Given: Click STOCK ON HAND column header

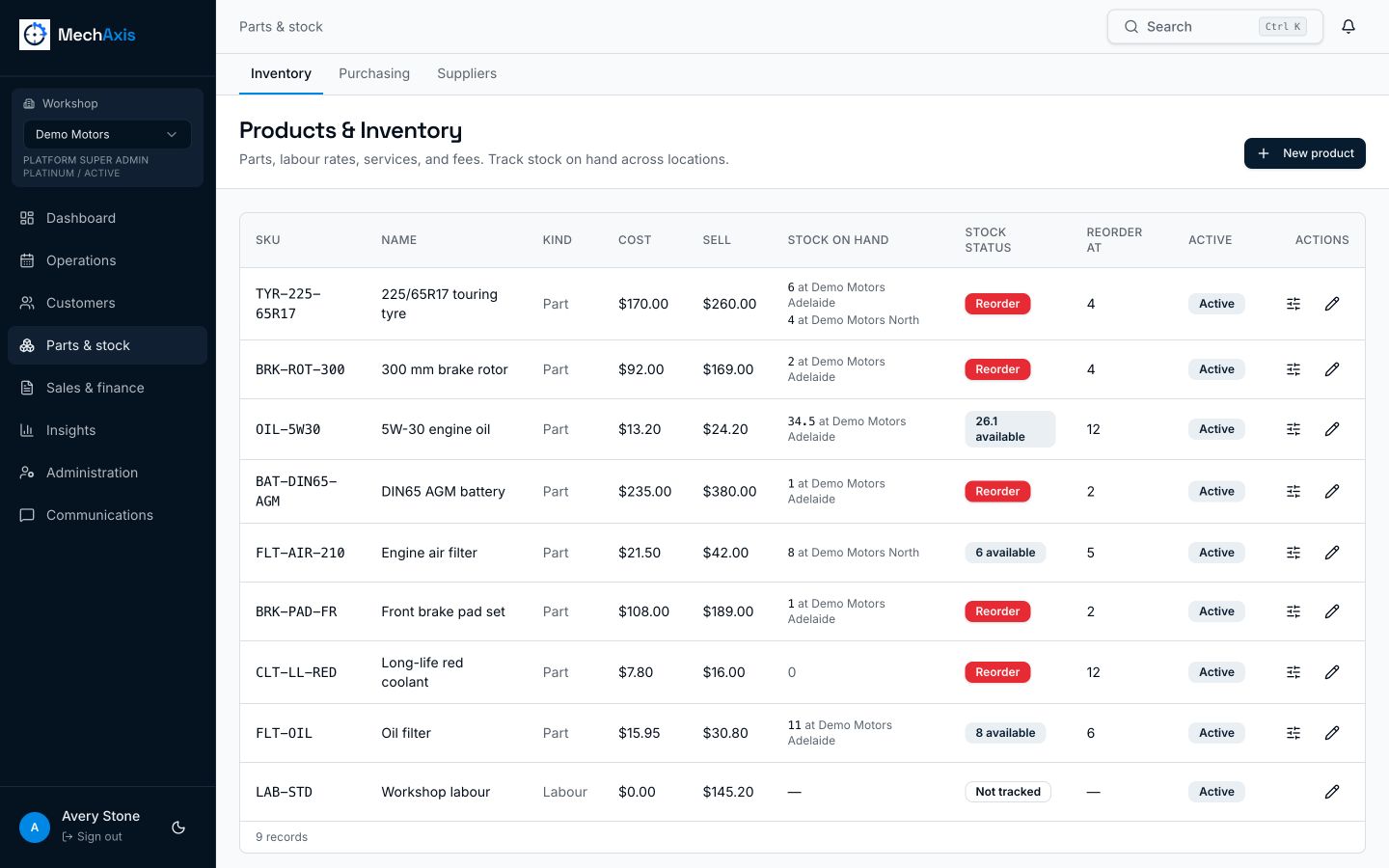Looking at the screenshot, I should pyautogui.click(x=838, y=240).
